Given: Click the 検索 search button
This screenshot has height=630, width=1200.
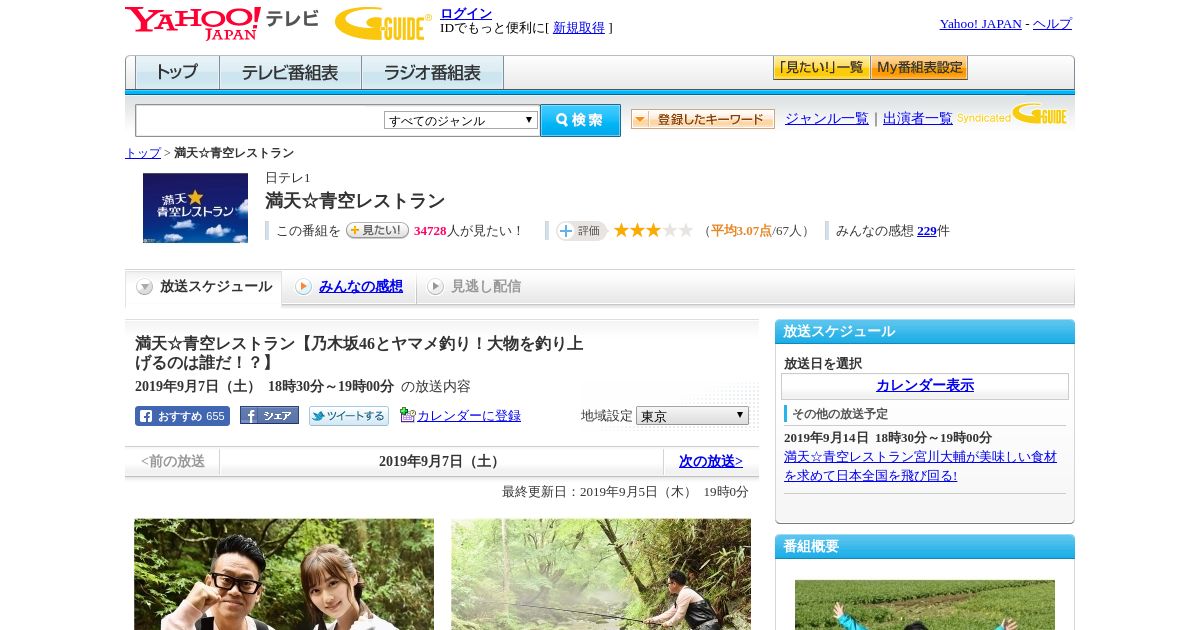Looking at the screenshot, I should [580, 120].
